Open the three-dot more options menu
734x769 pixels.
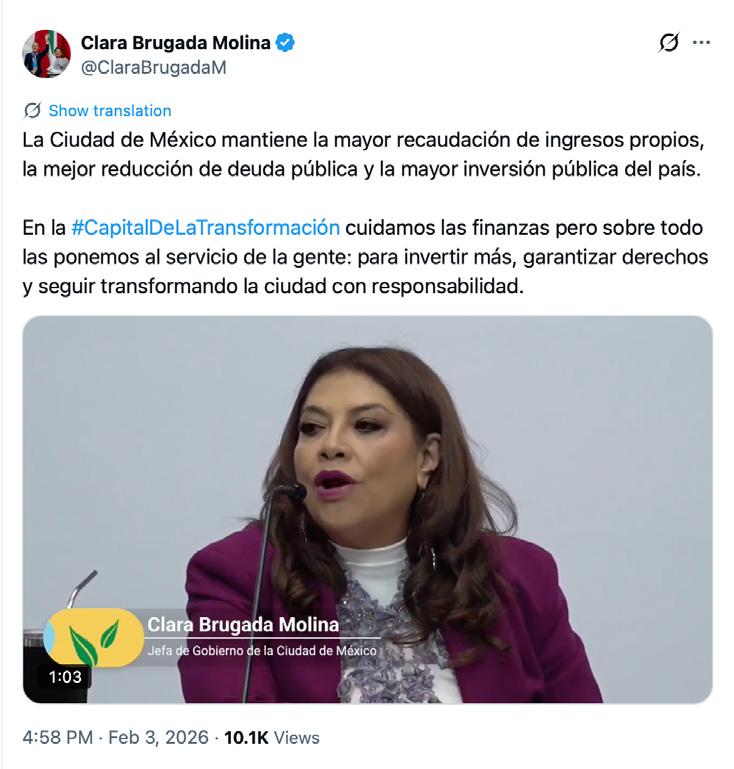coord(701,43)
